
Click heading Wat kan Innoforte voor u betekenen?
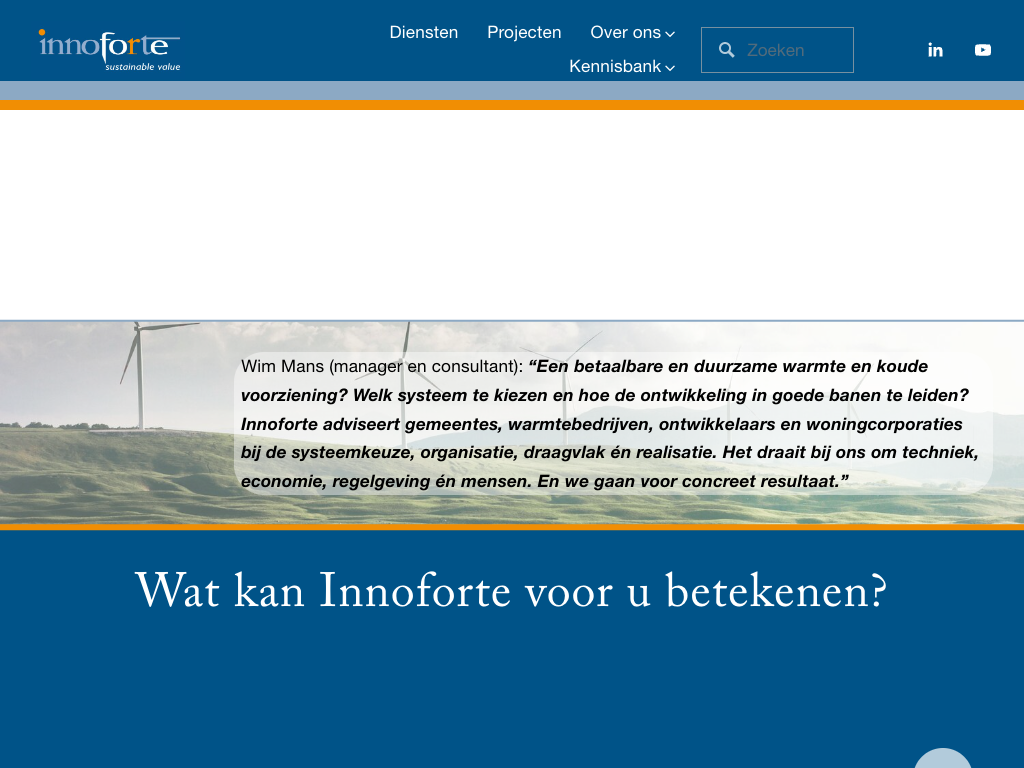pos(511,591)
